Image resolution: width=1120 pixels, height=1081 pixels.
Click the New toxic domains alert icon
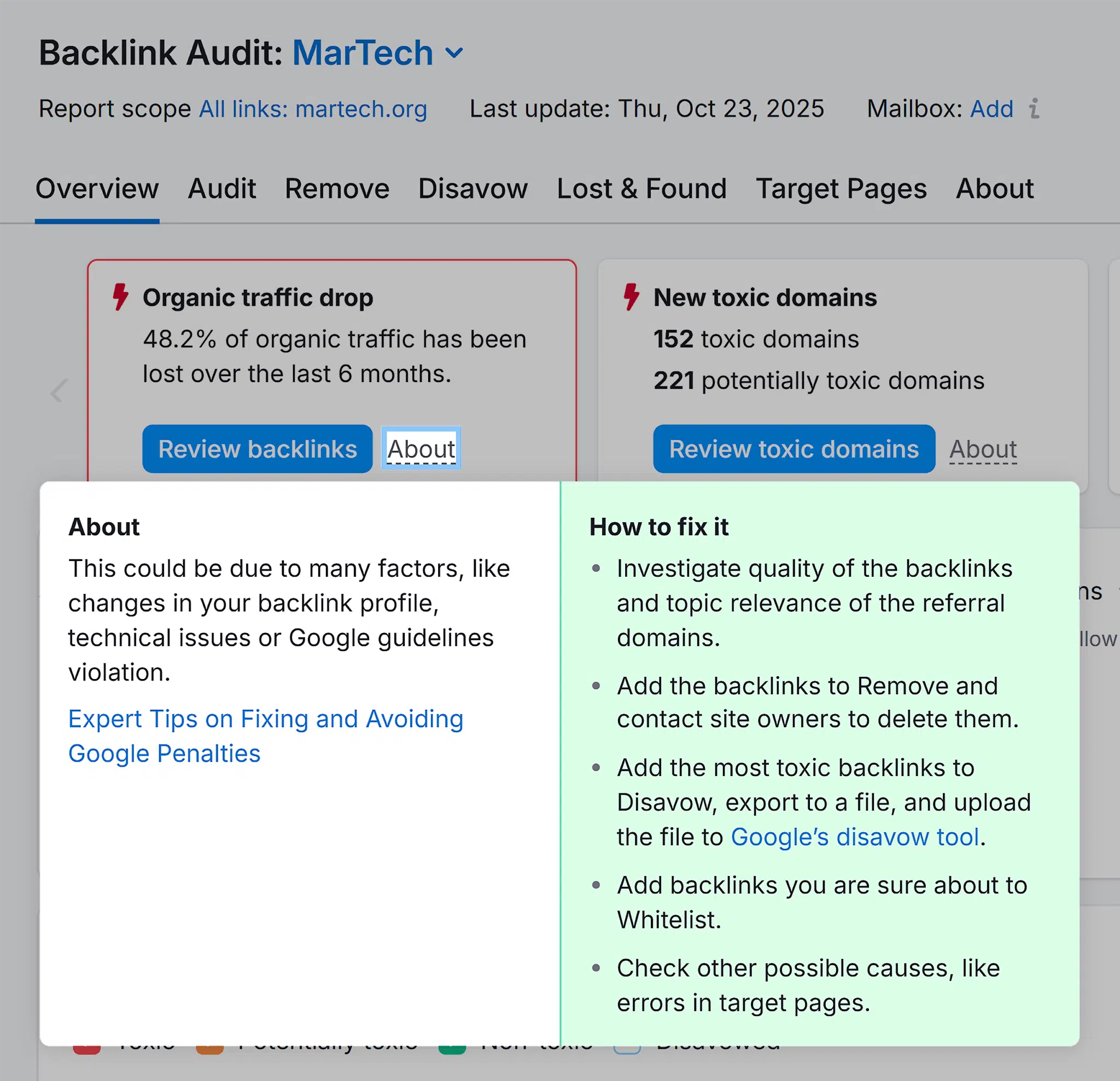(x=631, y=297)
